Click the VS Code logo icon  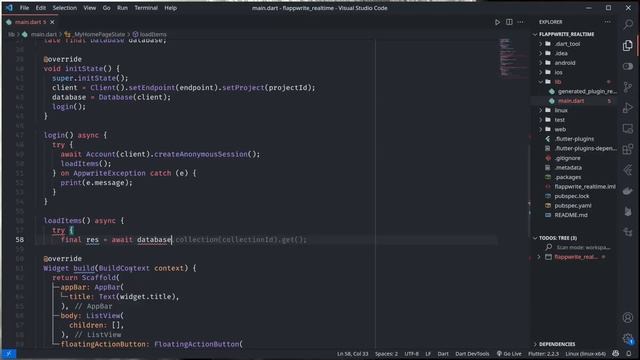tap(9, 8)
